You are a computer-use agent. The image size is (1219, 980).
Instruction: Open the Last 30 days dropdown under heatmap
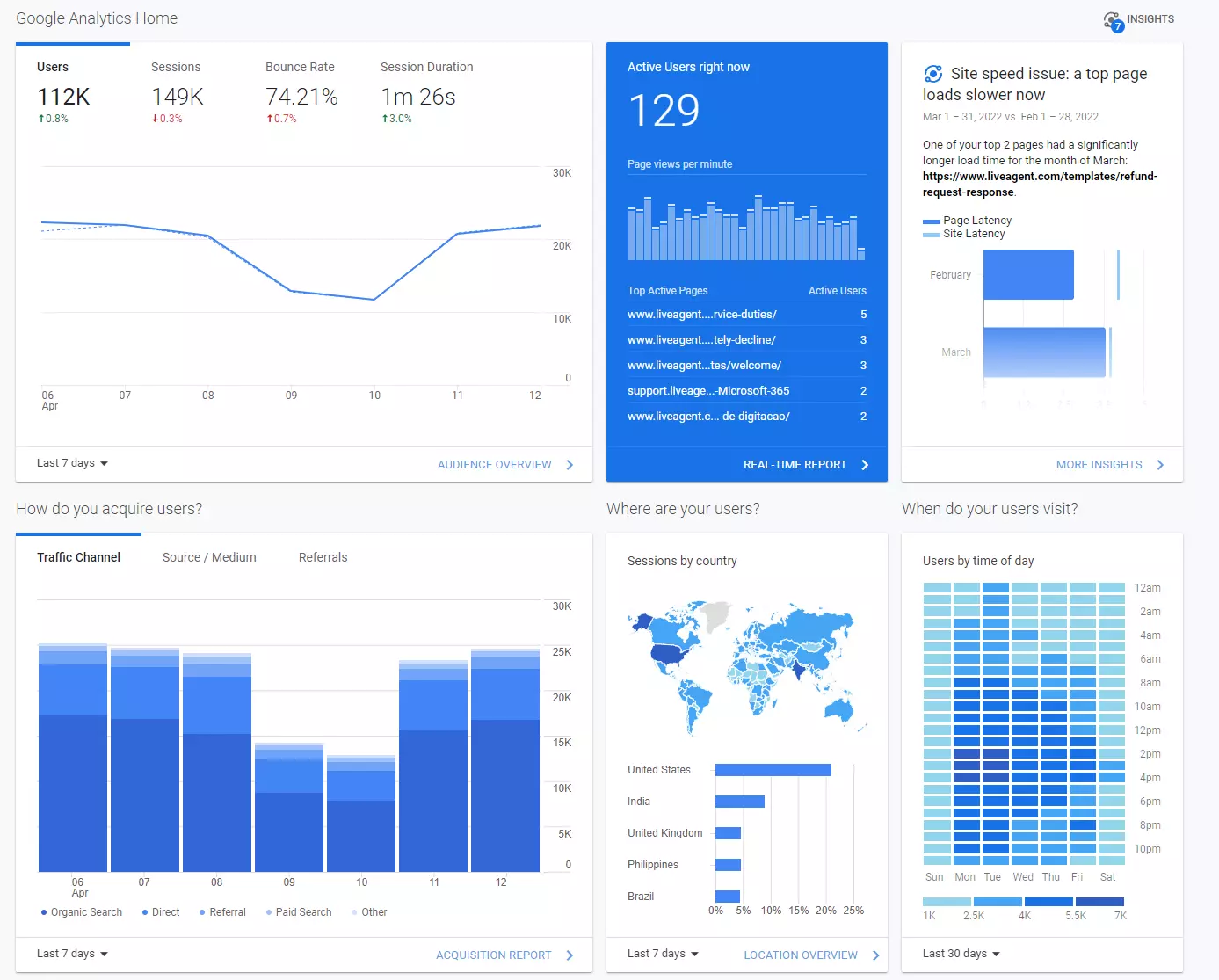pyautogui.click(x=960, y=953)
